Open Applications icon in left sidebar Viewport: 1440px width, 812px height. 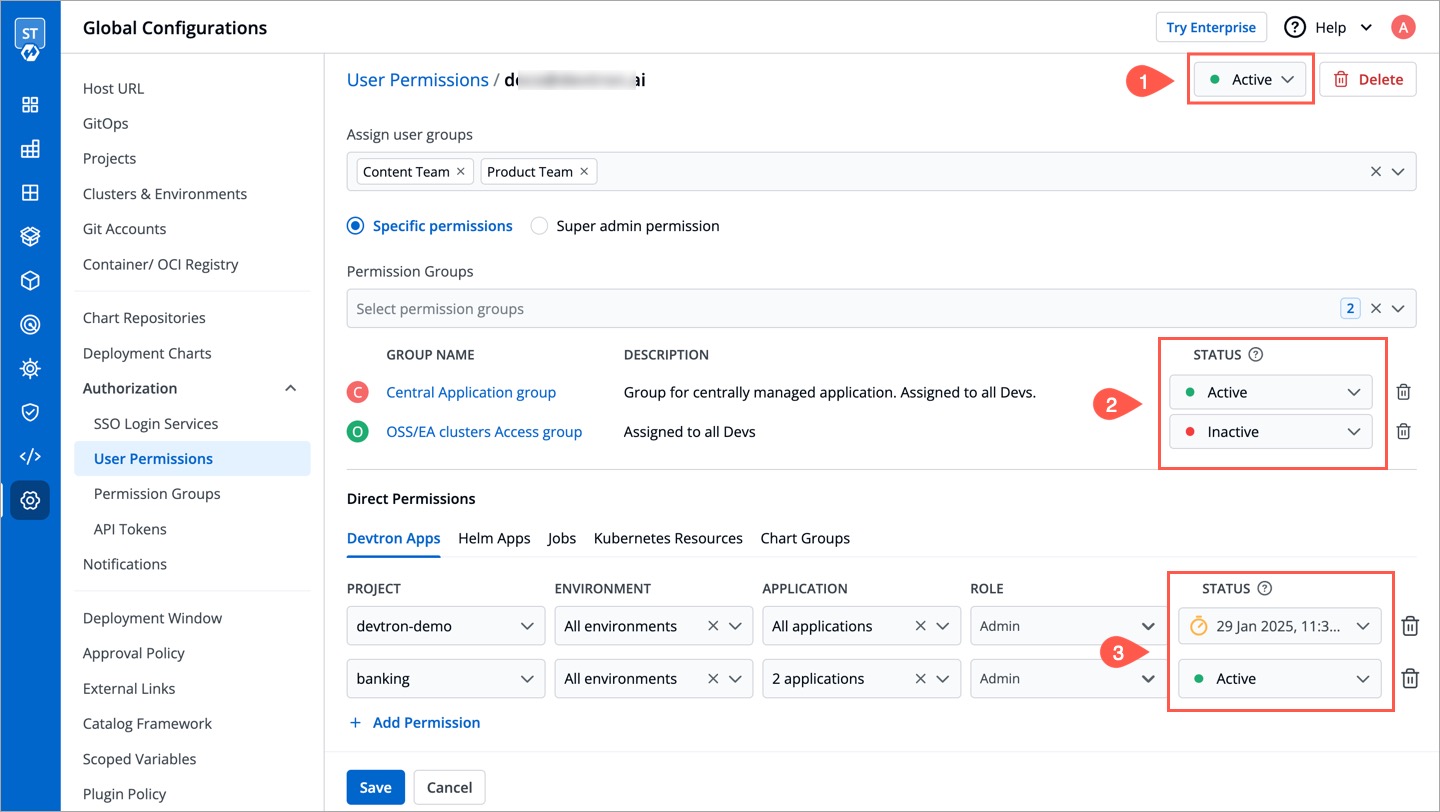click(30, 105)
